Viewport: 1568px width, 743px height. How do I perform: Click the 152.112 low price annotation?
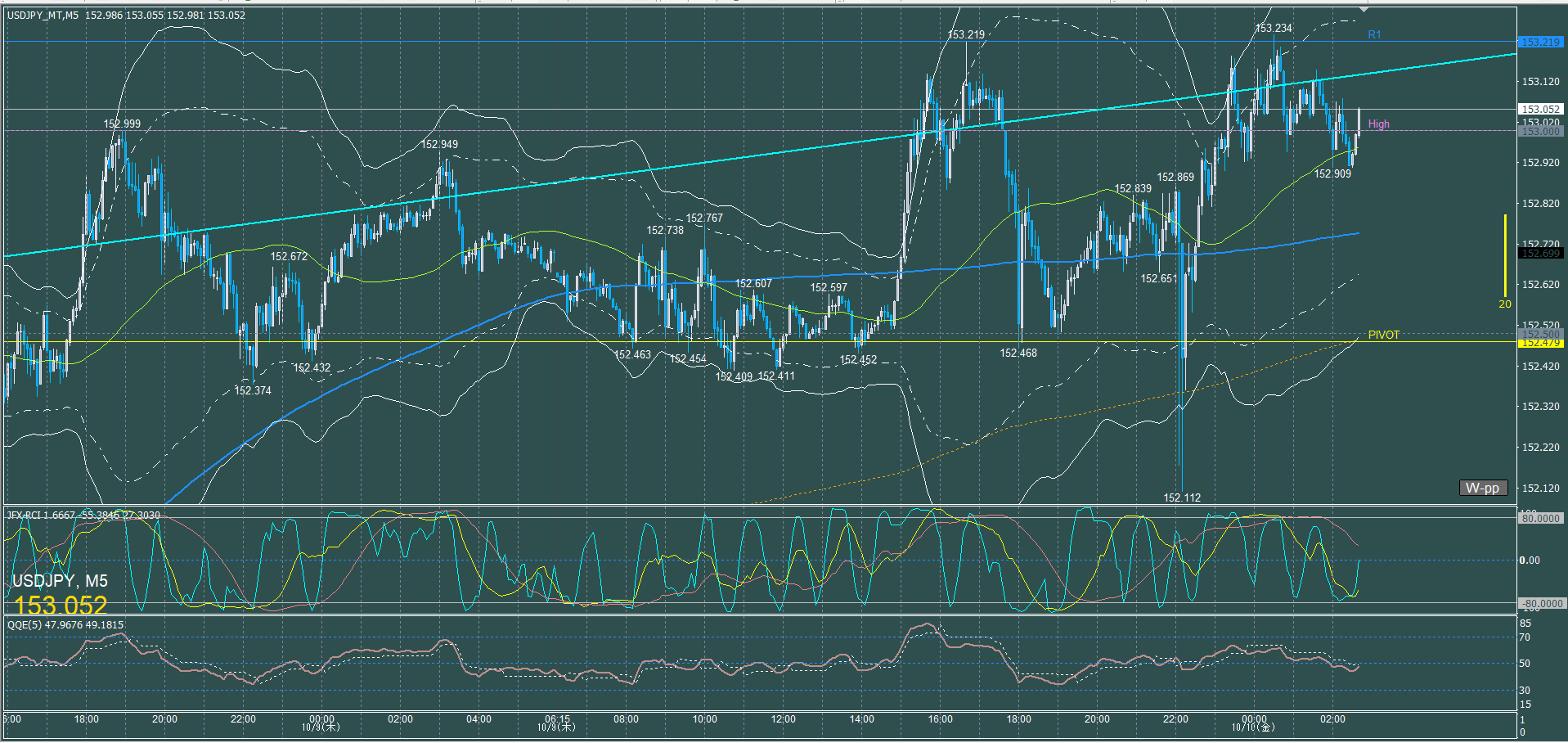pyautogui.click(x=1182, y=498)
